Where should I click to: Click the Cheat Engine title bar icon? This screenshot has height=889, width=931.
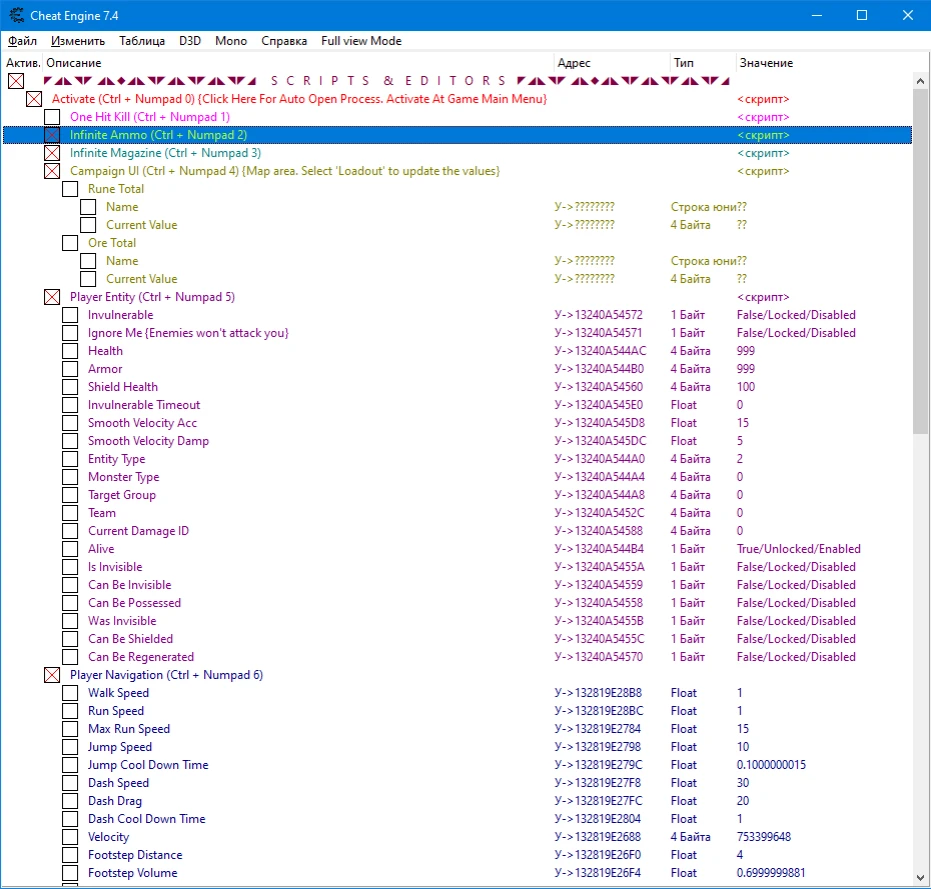click(x=16, y=15)
